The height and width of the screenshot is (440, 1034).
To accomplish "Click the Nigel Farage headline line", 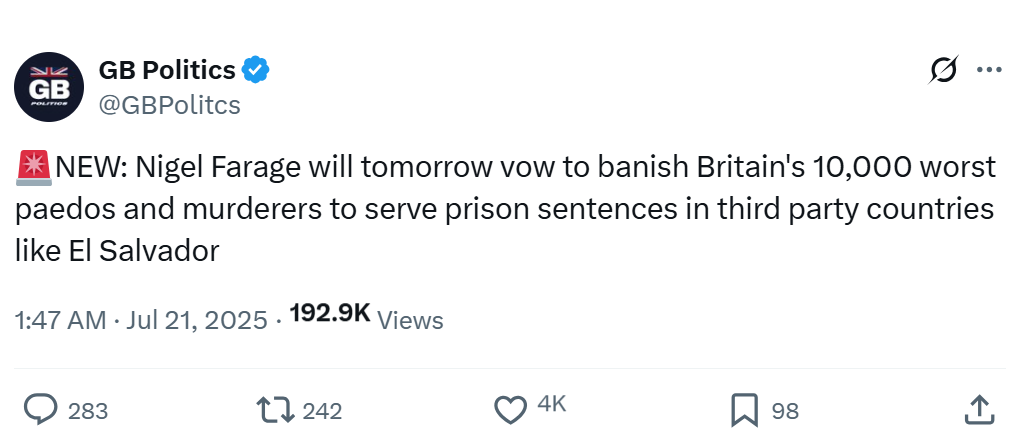I will tap(505, 168).
